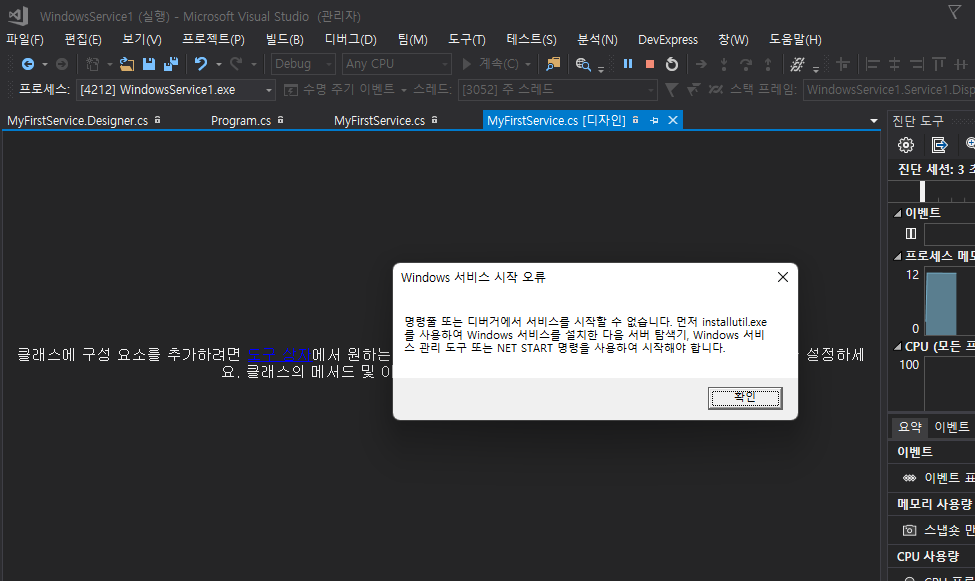Open the 수명 주기 이벤트 dropdown
Screen dimensions: 975x581
coord(403,91)
